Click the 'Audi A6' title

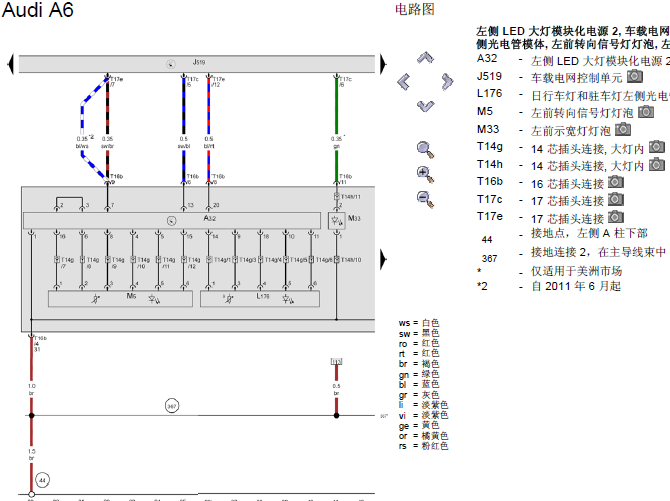[38, 10]
